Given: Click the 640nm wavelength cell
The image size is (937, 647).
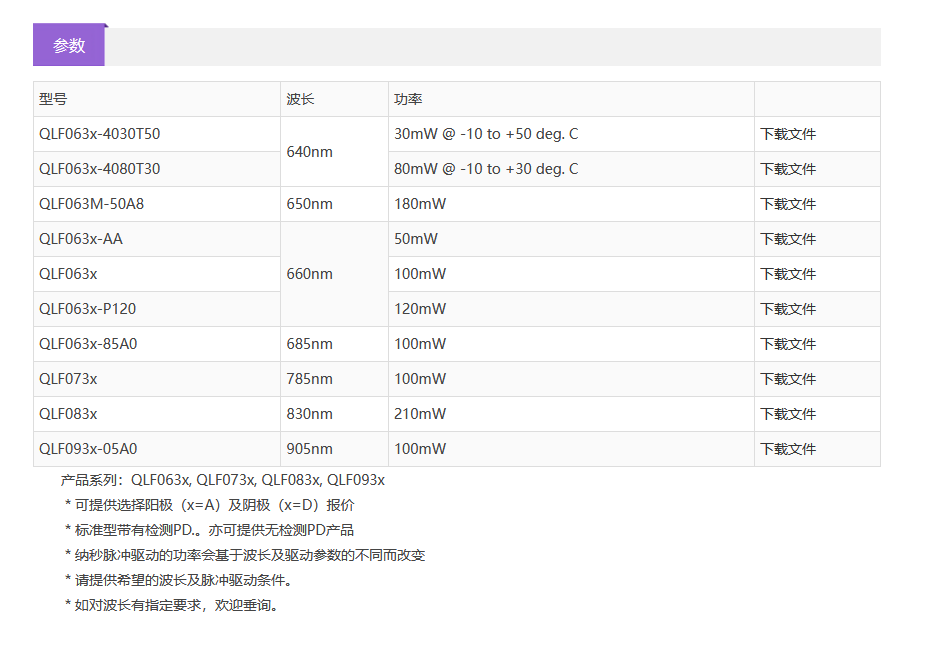Looking at the screenshot, I should [309, 152].
